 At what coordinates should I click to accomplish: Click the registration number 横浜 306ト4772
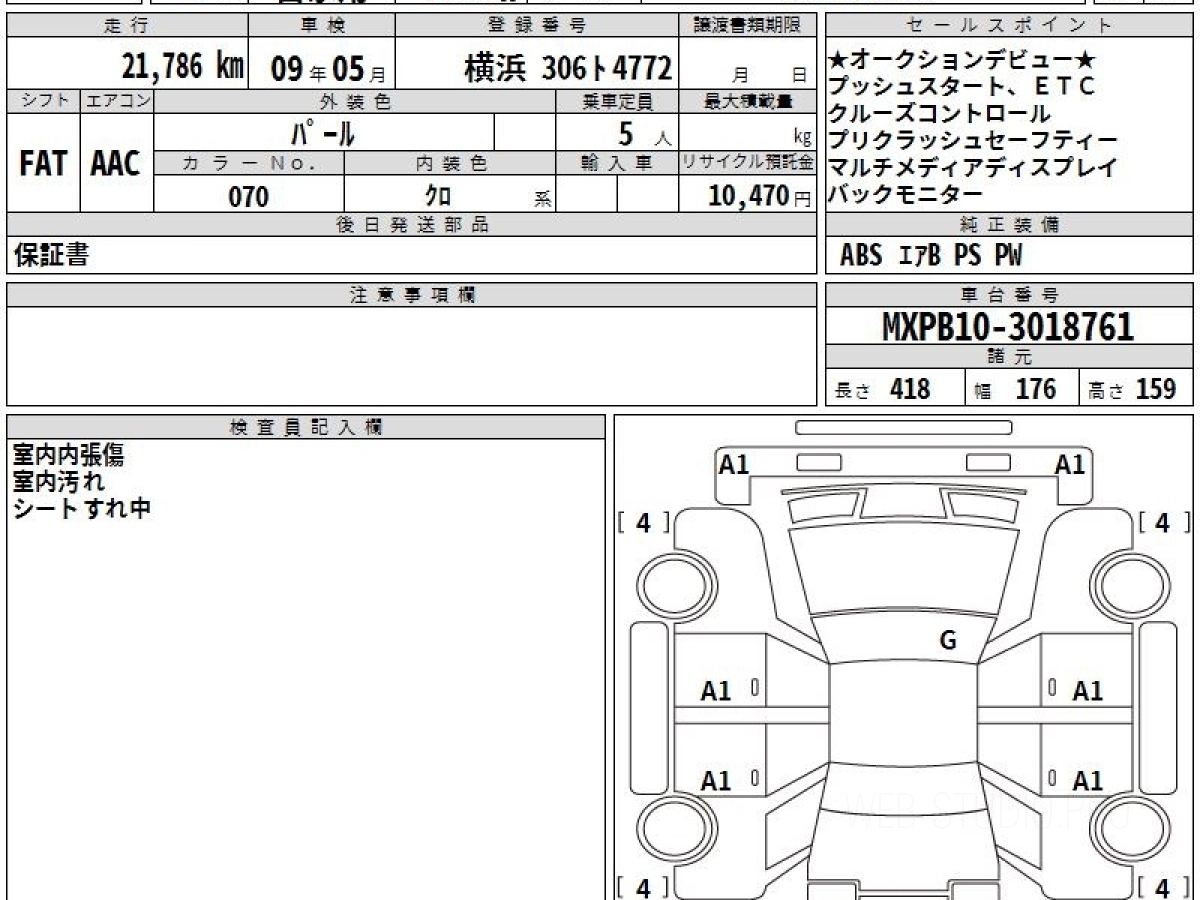click(x=567, y=68)
